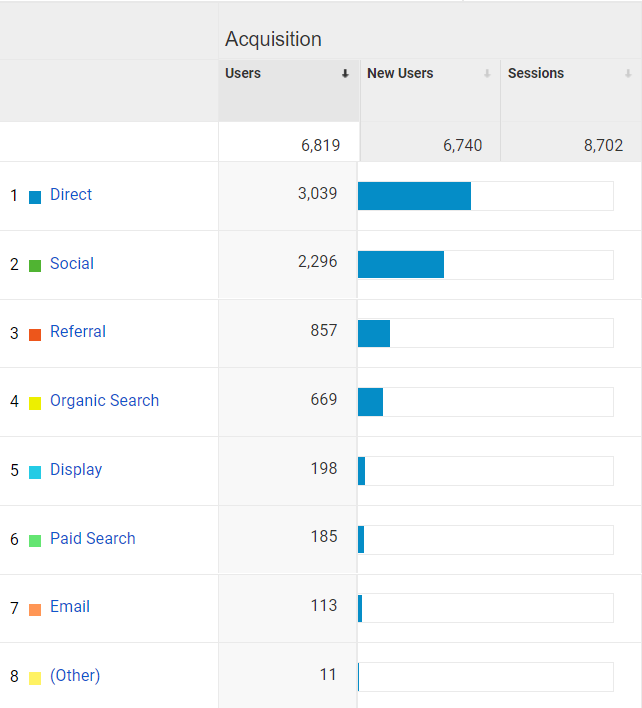Screen dimensions: 642x708
Task: Select the New Users column header
Action: click(400, 73)
